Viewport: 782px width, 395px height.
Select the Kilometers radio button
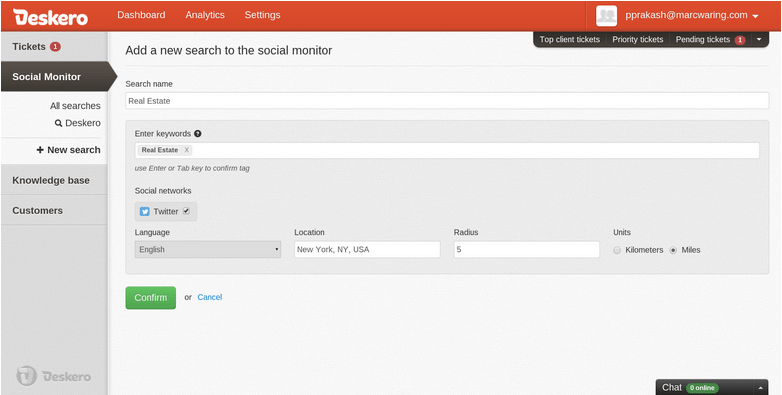[617, 250]
